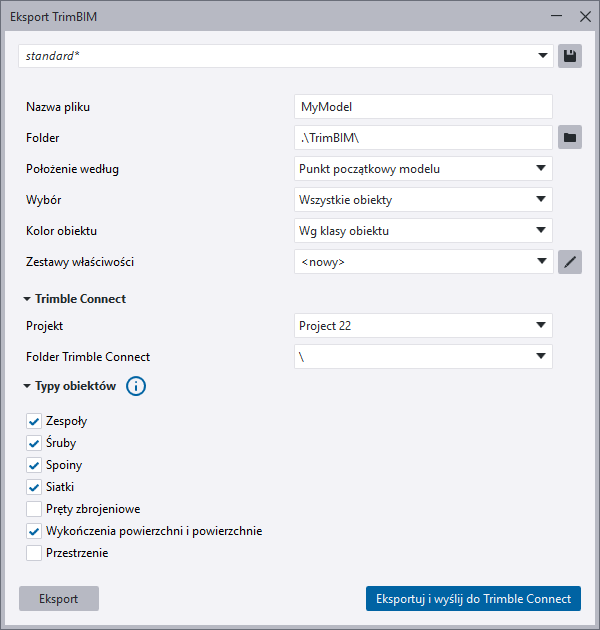This screenshot has width=600, height=630.
Task: Click the Eksport button
Action: click(59, 598)
